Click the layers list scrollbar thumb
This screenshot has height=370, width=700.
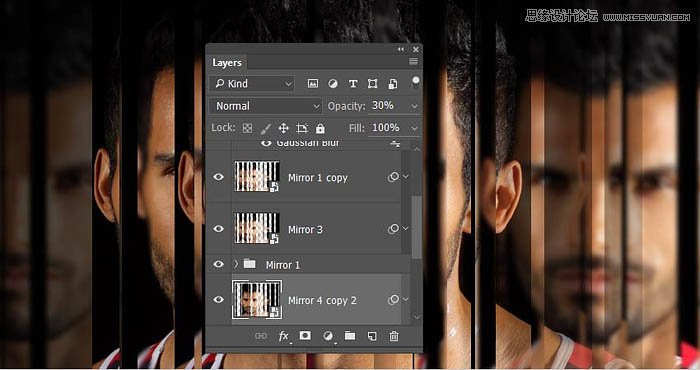(x=416, y=228)
